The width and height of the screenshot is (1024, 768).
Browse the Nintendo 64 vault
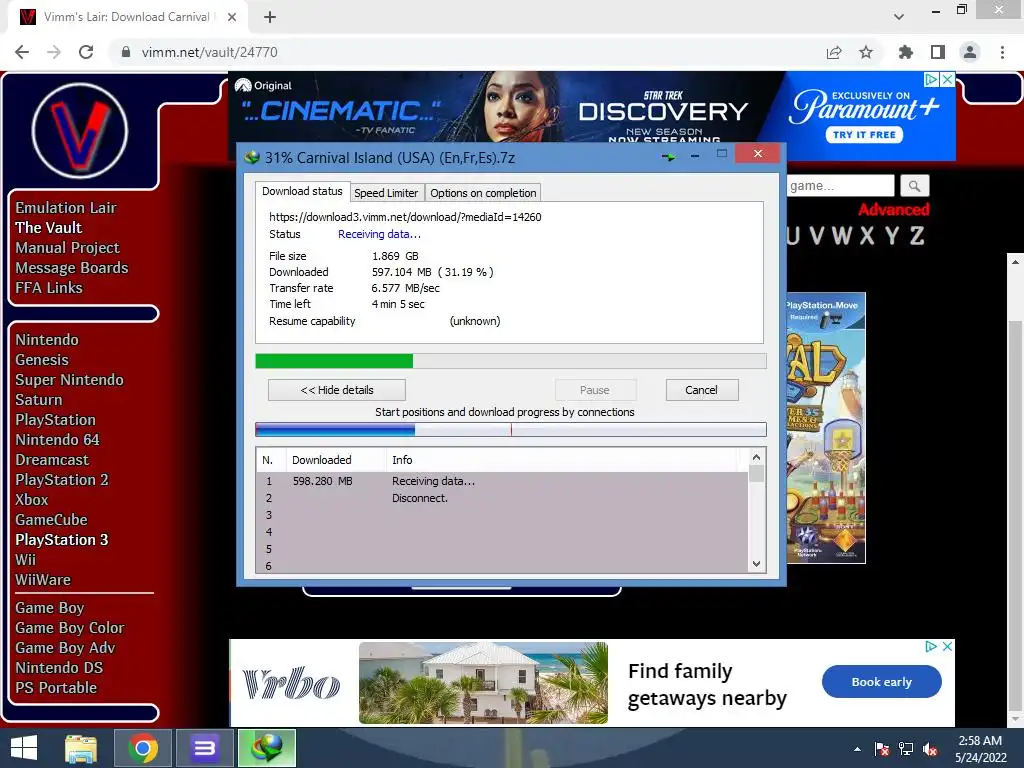click(57, 440)
